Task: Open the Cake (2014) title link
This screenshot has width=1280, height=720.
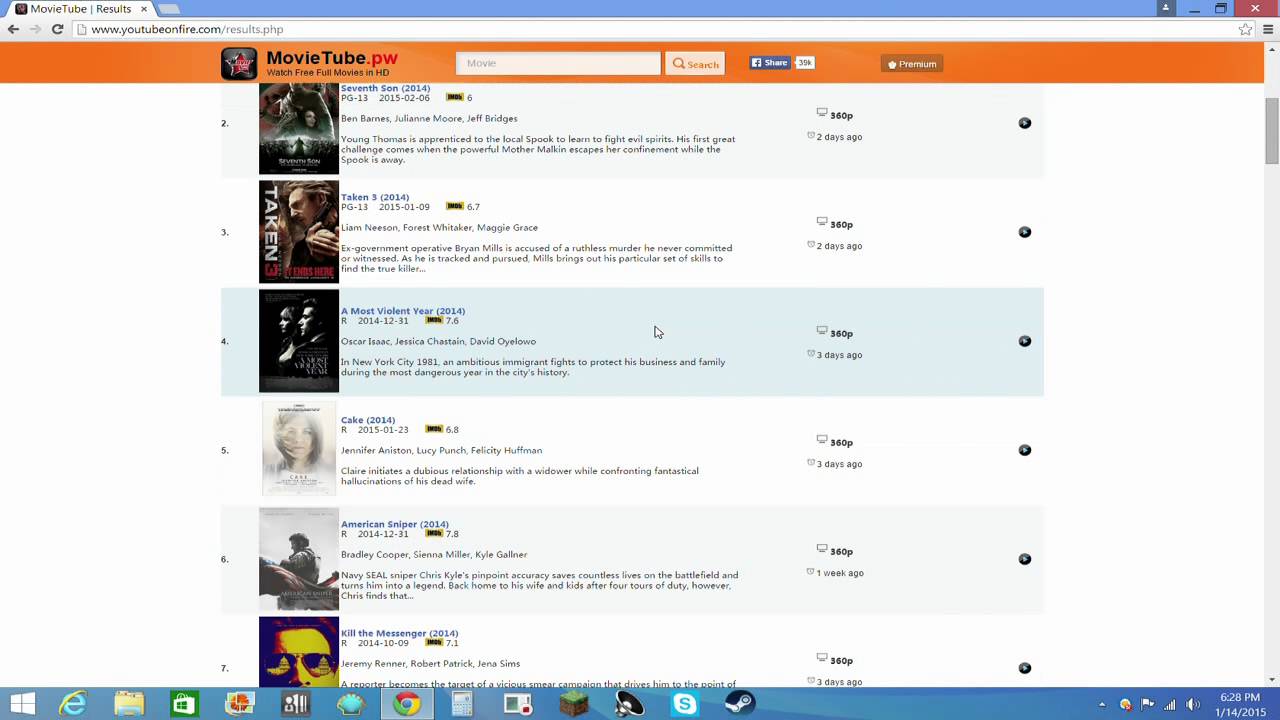Action: click(368, 420)
